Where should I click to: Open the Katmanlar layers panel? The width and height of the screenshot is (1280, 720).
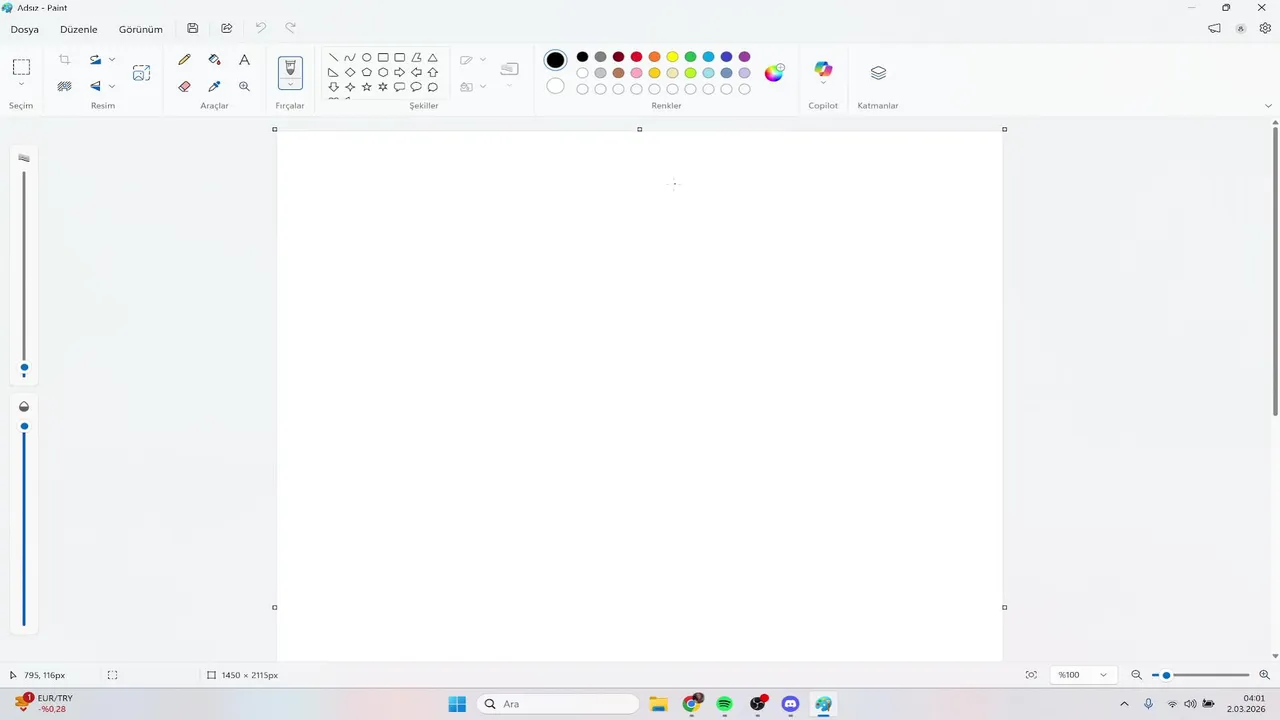pyautogui.click(x=878, y=73)
